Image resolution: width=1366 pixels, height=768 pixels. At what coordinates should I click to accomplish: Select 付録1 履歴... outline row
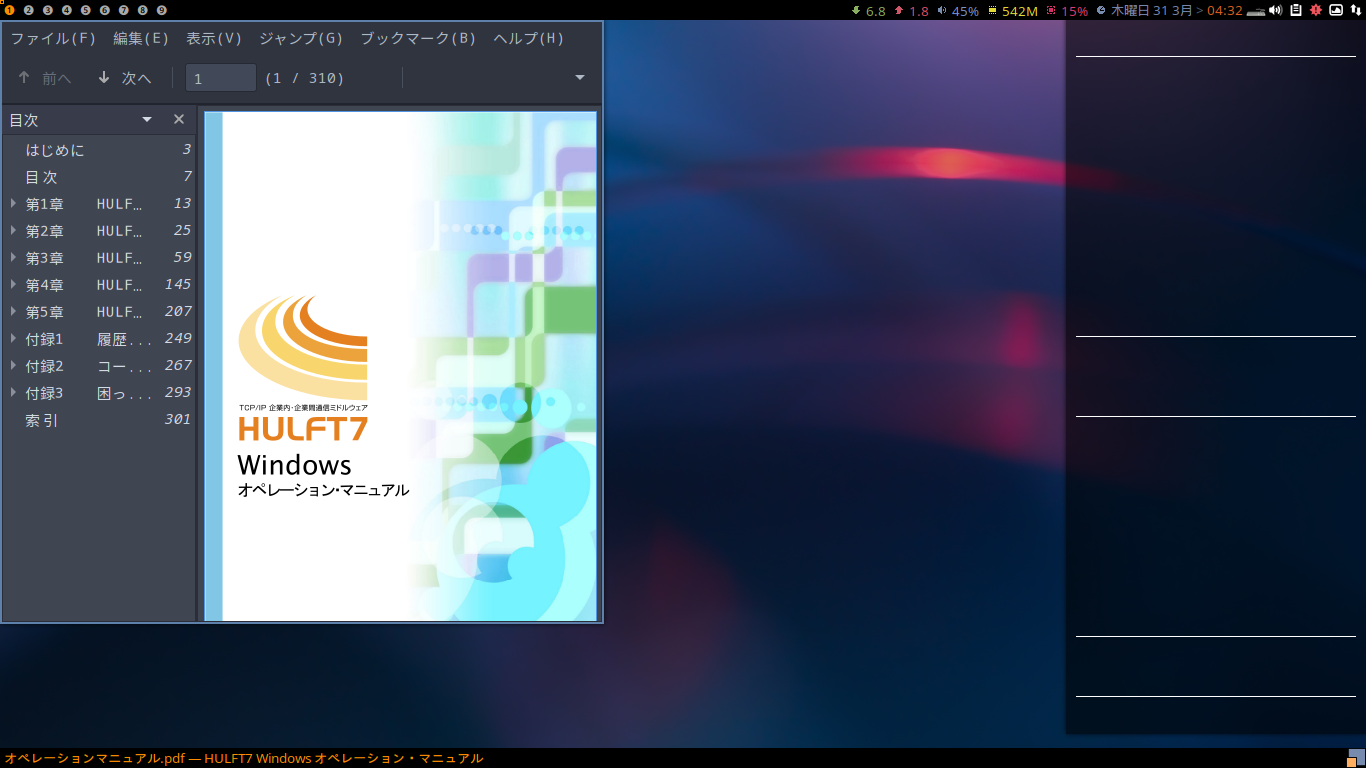tap(99, 339)
